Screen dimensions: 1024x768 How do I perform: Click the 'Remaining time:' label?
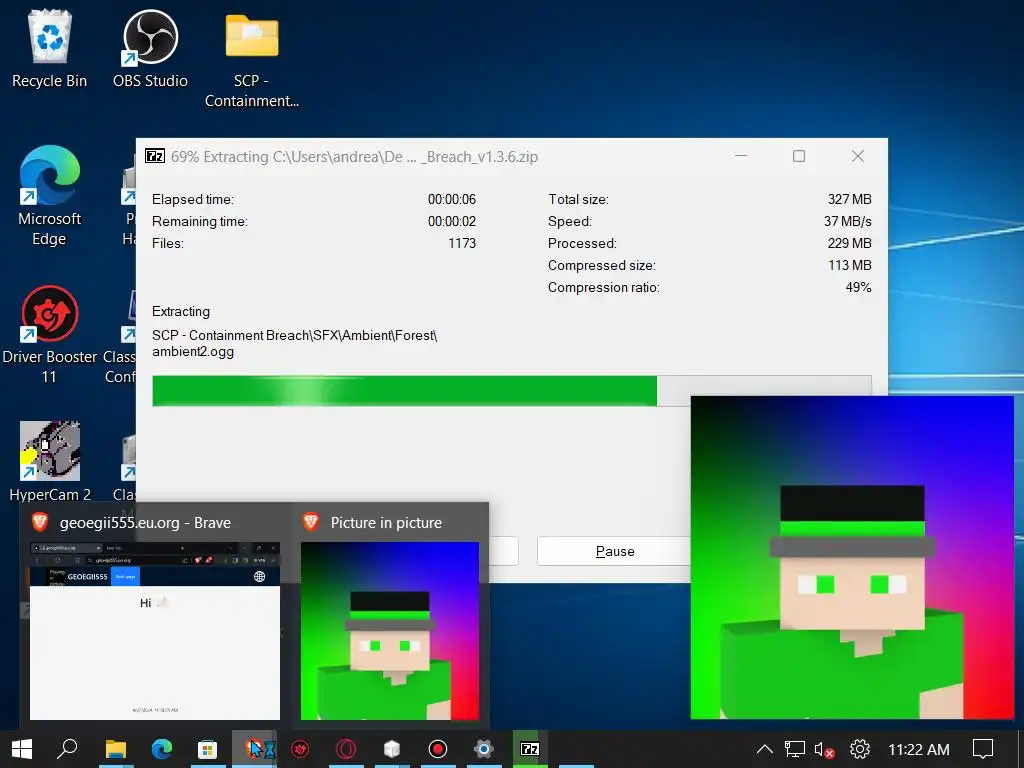click(200, 221)
